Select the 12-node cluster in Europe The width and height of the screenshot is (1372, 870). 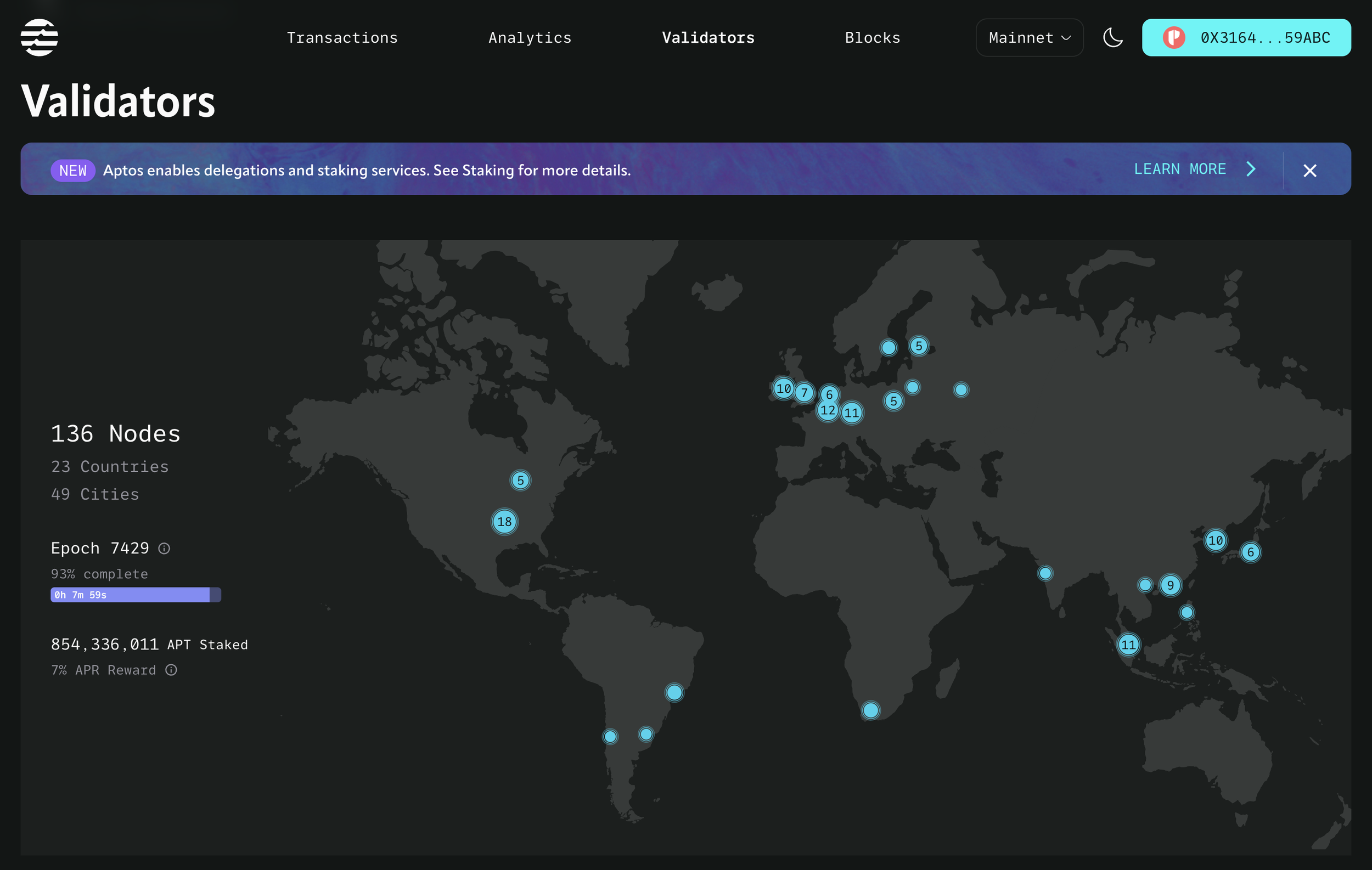tap(827, 410)
